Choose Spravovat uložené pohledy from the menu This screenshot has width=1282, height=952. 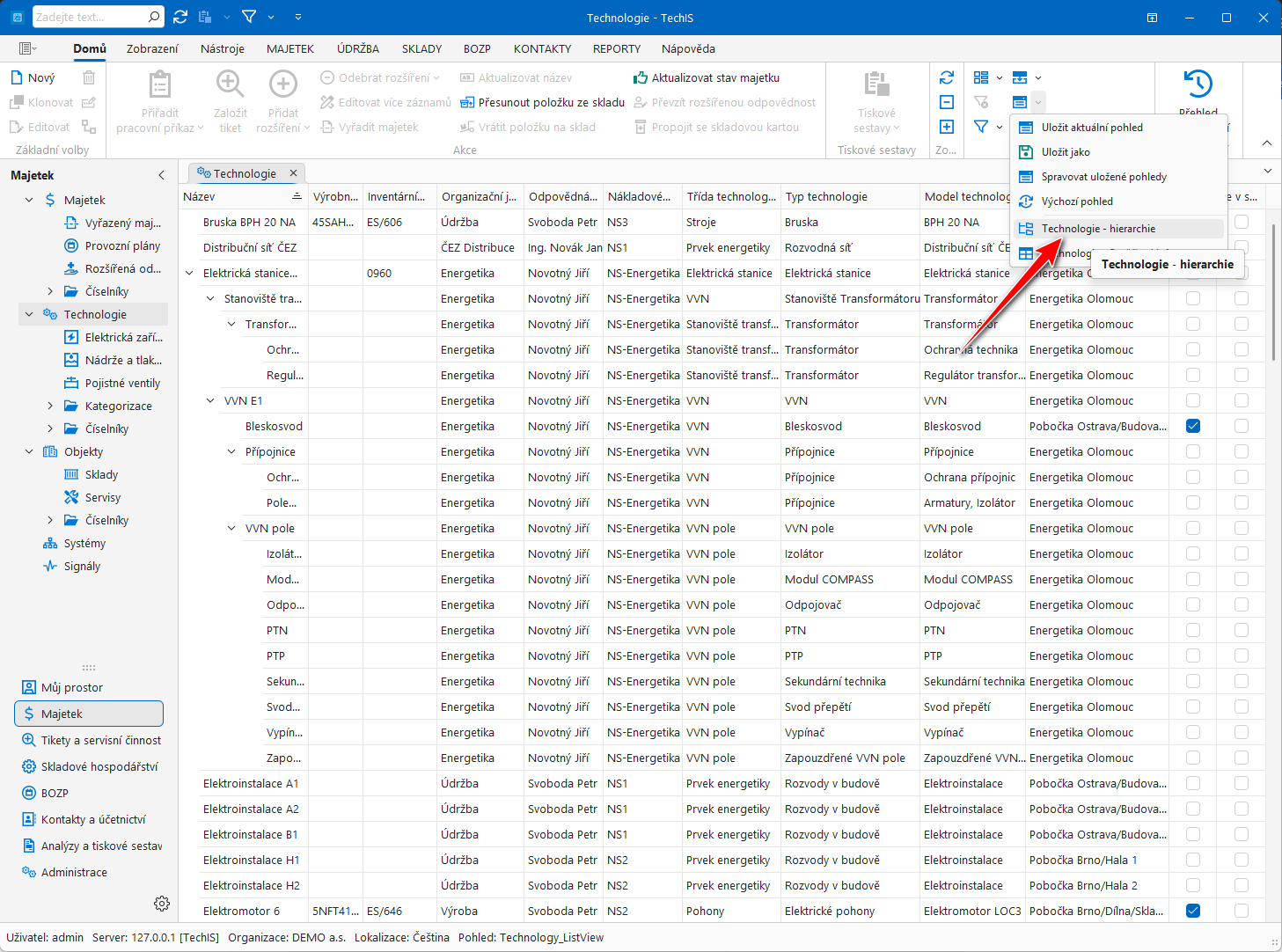(1118, 176)
